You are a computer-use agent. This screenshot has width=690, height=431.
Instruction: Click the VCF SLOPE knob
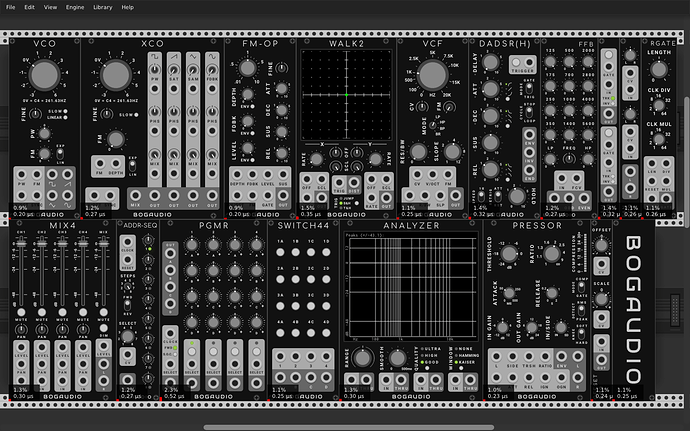452,151
